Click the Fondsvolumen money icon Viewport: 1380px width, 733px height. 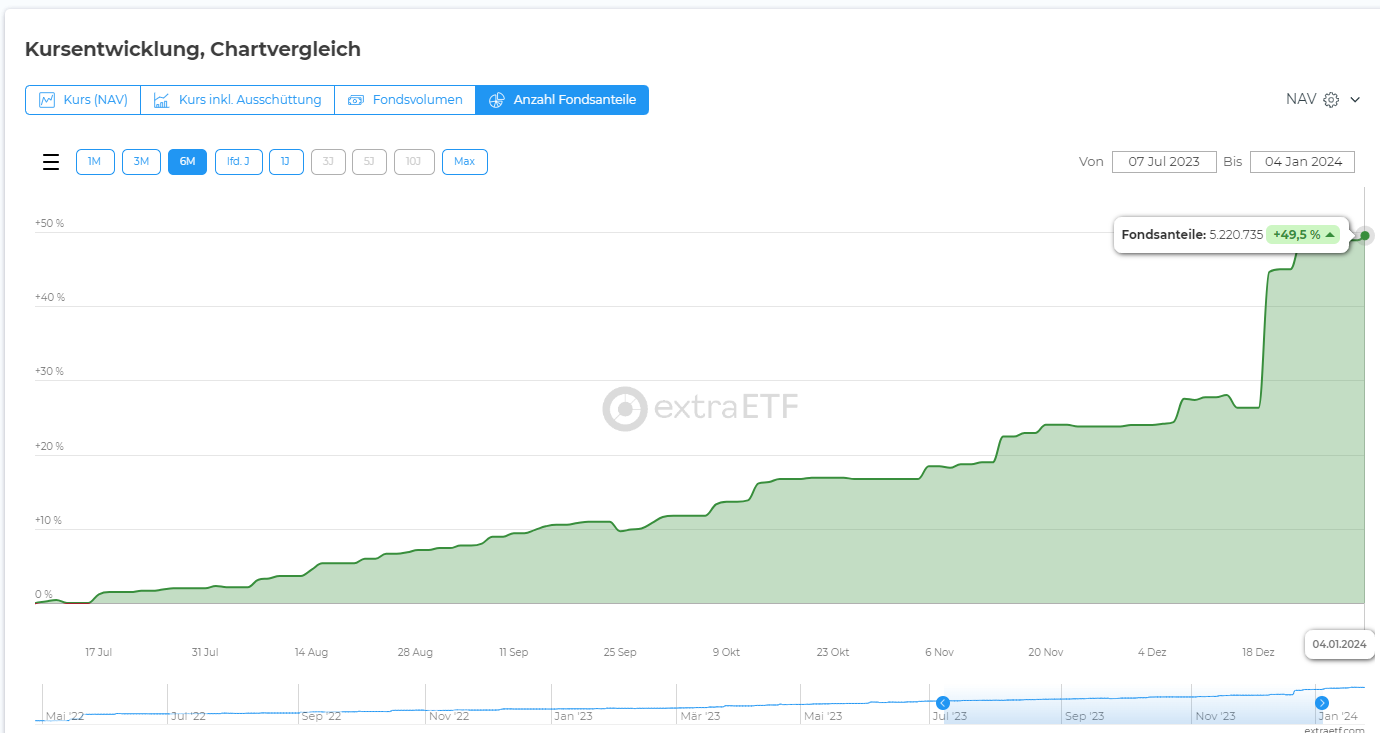(x=356, y=100)
